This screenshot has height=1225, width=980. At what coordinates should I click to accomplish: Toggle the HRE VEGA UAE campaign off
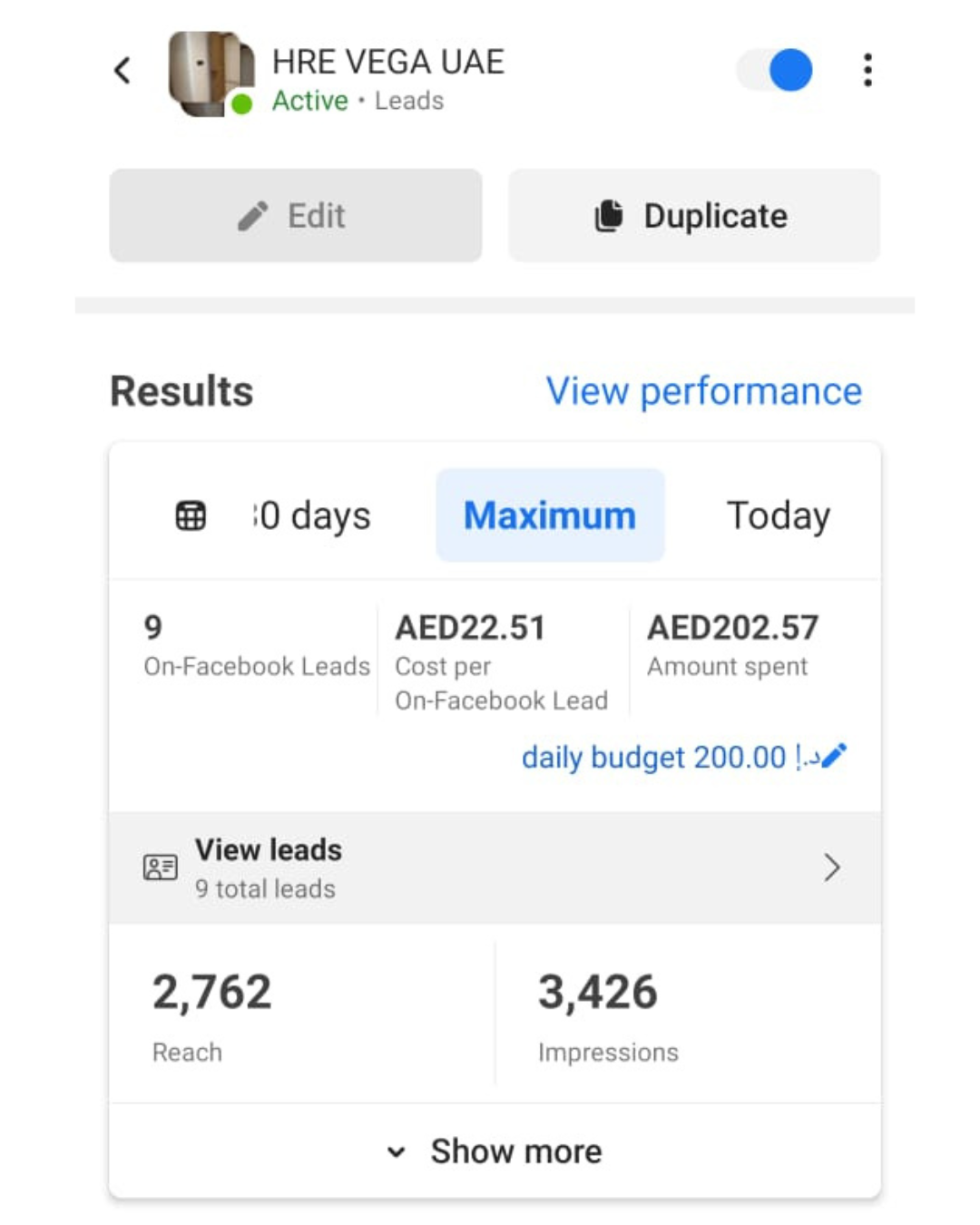(776, 71)
